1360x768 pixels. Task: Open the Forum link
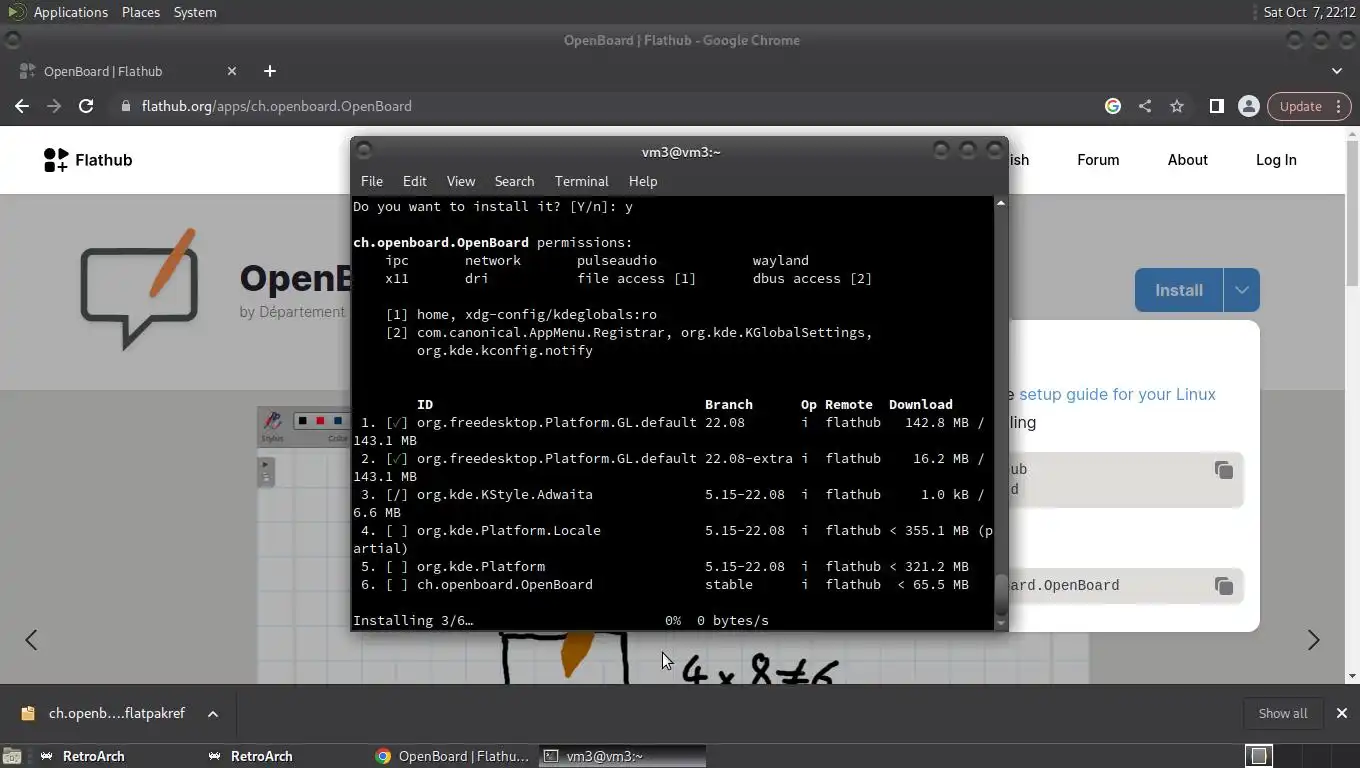click(x=1098, y=160)
